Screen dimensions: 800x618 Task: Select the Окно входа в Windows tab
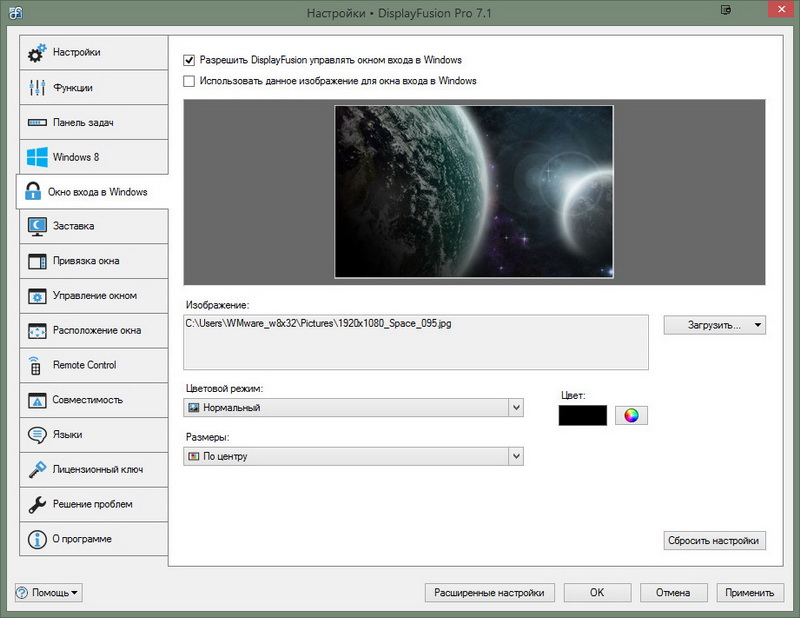tap(92, 191)
